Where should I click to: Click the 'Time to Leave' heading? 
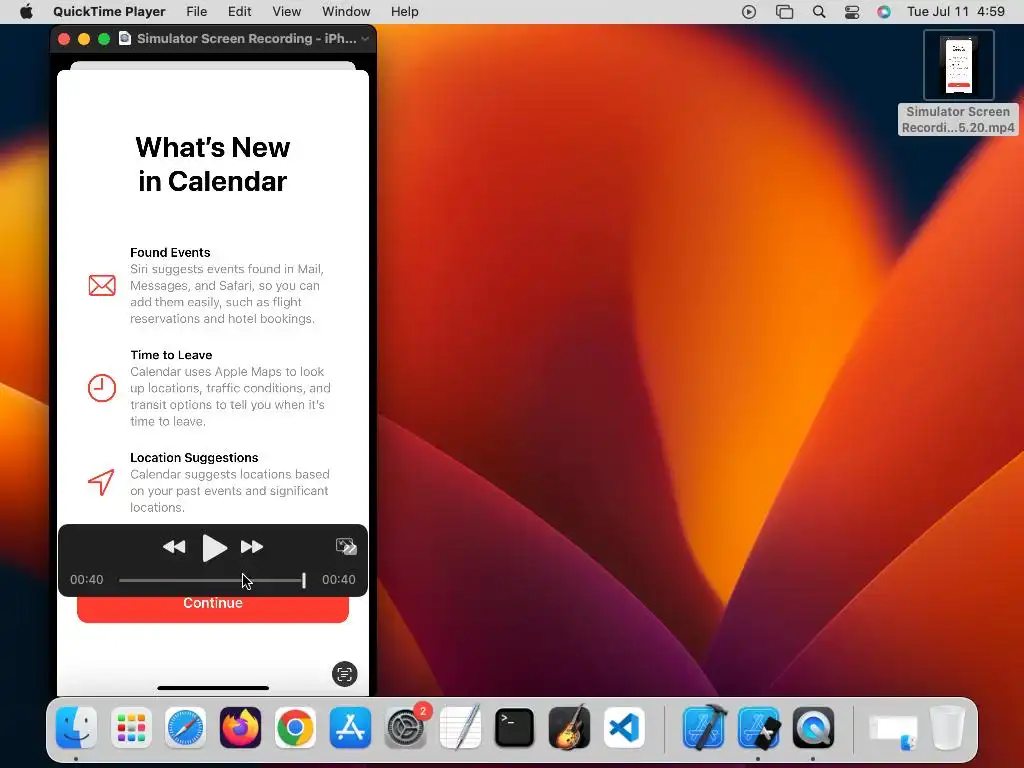[171, 355]
